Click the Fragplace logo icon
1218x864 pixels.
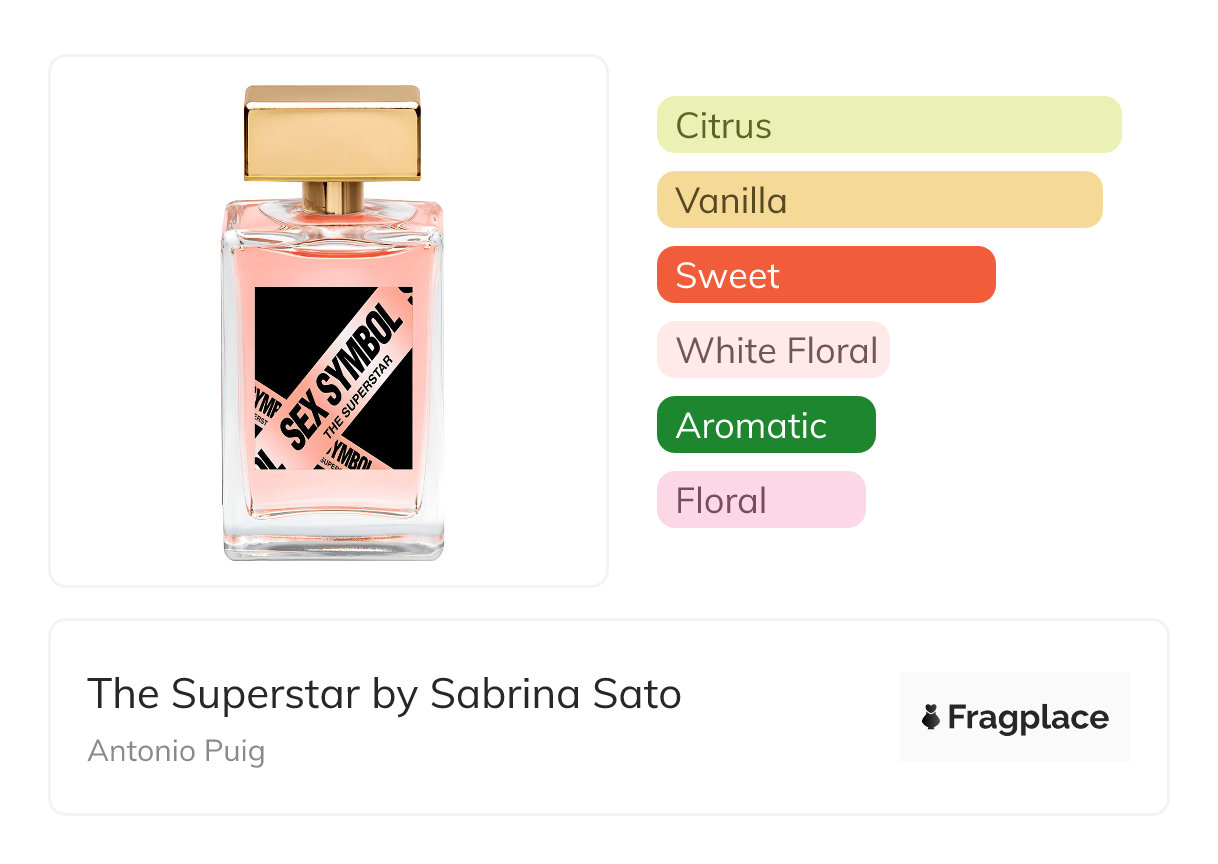click(930, 717)
